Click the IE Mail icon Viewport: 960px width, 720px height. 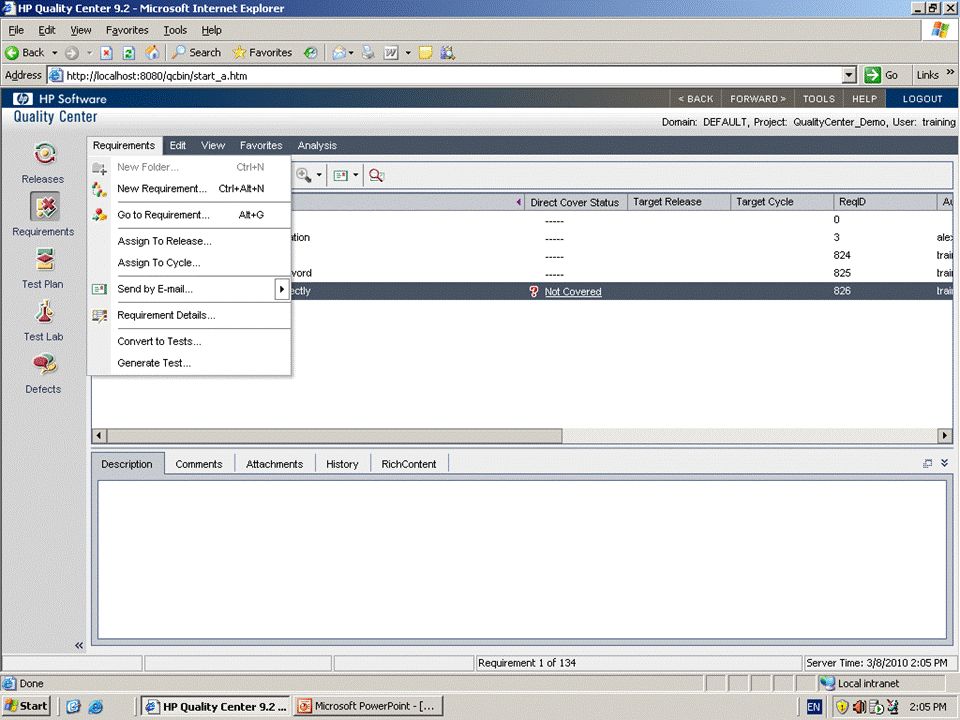tap(339, 53)
